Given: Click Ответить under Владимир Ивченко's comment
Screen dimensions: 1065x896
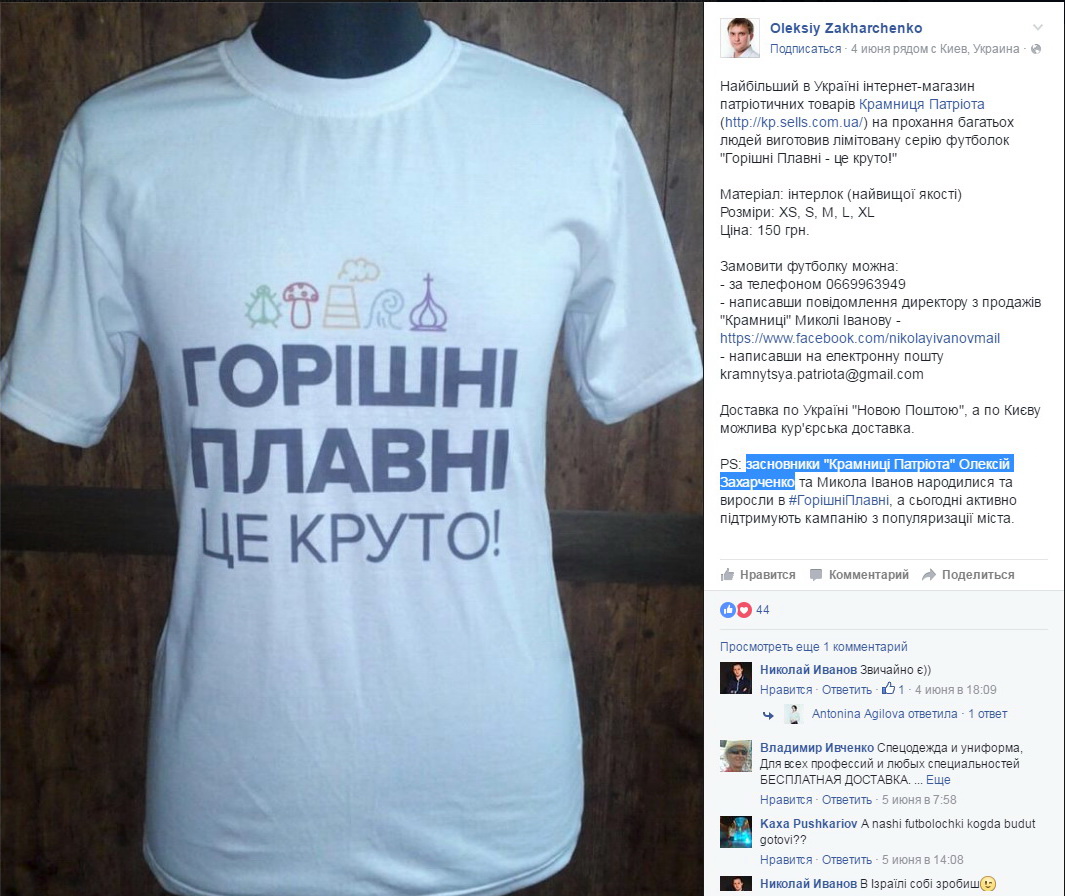Looking at the screenshot, I should [846, 800].
